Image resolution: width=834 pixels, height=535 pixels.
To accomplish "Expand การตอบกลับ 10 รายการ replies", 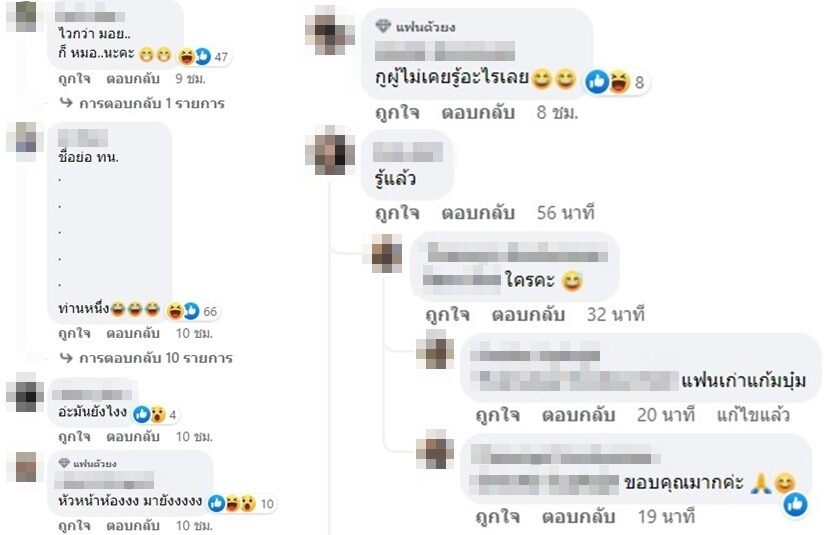I will click(x=146, y=358).
